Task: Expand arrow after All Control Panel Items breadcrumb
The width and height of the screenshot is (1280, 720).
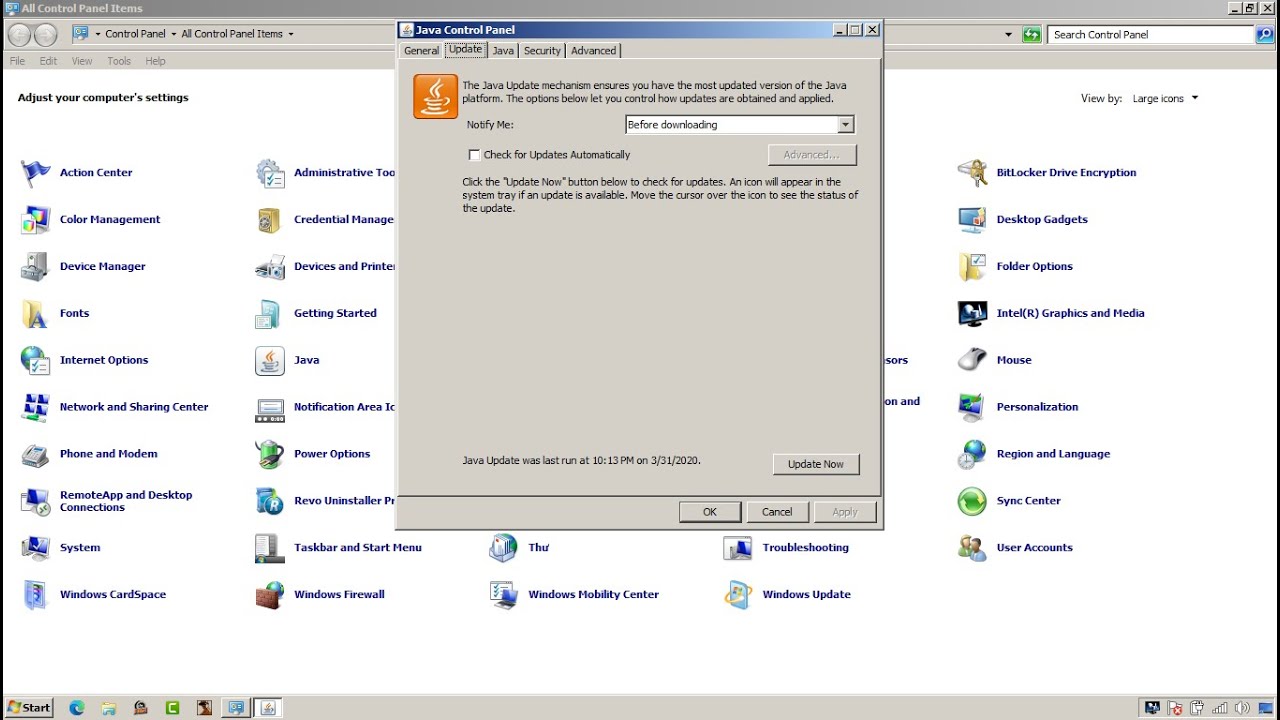Action: click(291, 34)
